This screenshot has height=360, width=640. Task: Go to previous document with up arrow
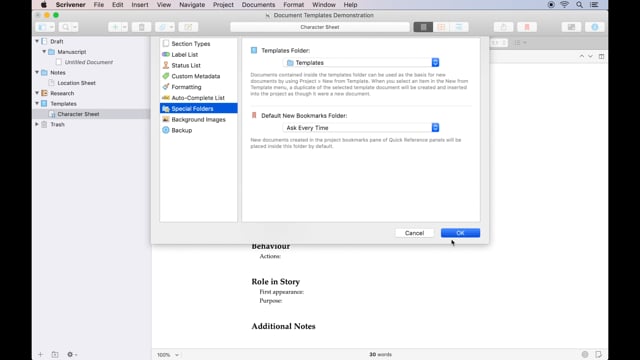coord(582,56)
